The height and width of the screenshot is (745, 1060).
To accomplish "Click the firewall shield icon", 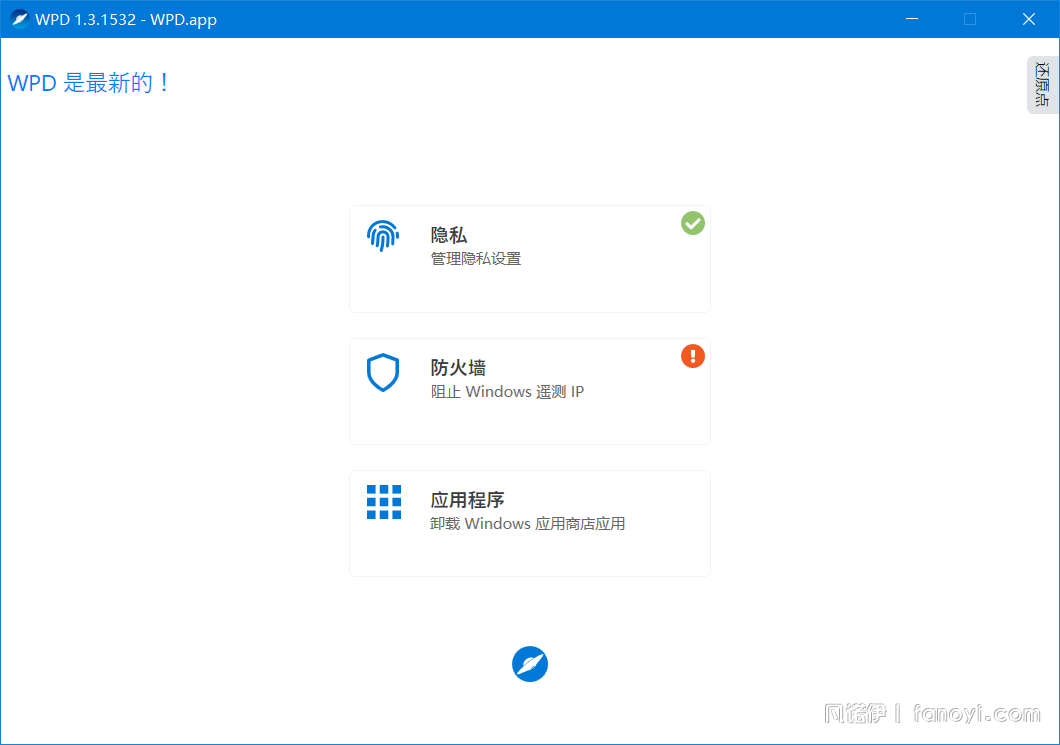I will [383, 372].
